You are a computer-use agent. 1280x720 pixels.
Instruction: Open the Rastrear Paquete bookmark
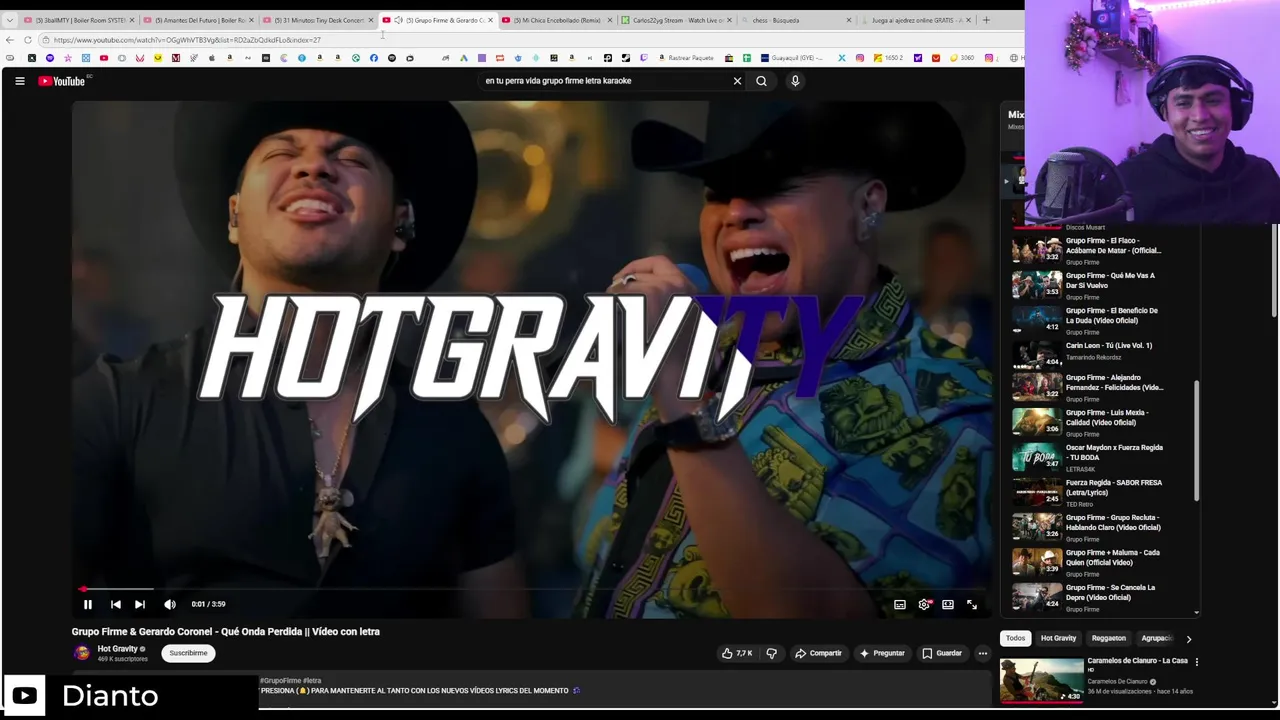click(x=686, y=58)
